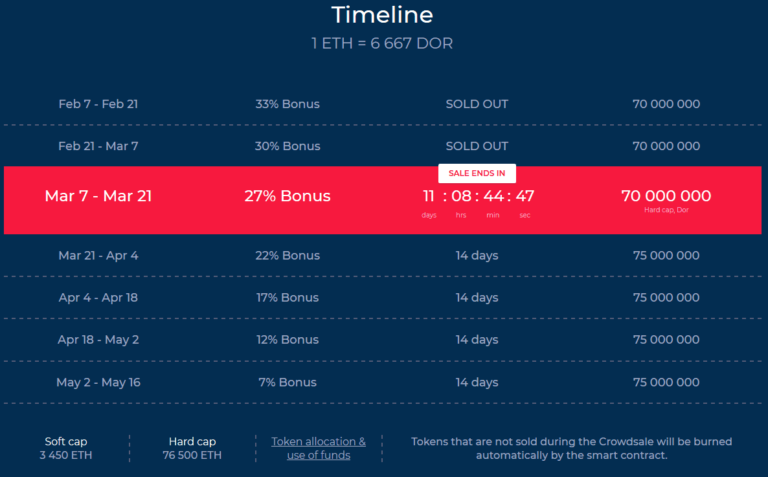This screenshot has height=477, width=768.
Task: Click the countdown seconds value 47
Action: click(x=525, y=196)
